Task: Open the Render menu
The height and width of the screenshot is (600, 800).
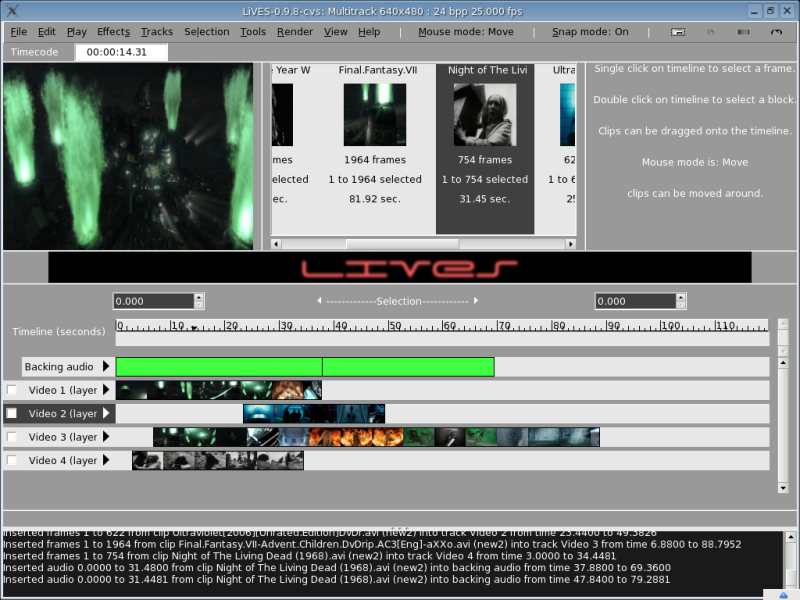Action: 294,32
